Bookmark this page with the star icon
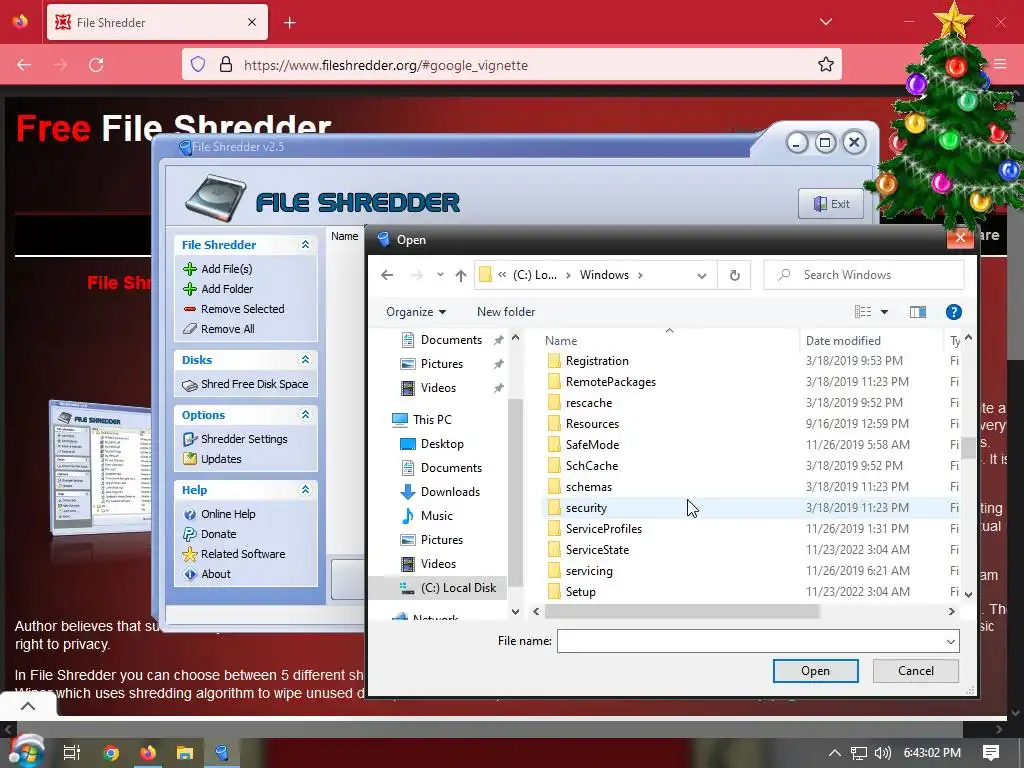 tap(825, 65)
